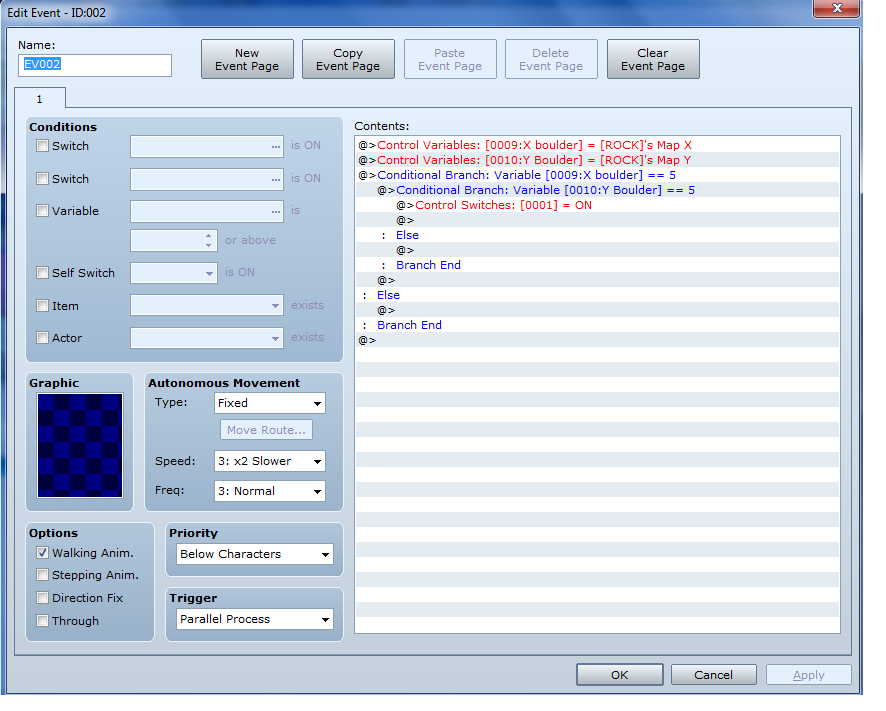Enable the Through option checkbox
The width and height of the screenshot is (886, 711).
click(42, 621)
